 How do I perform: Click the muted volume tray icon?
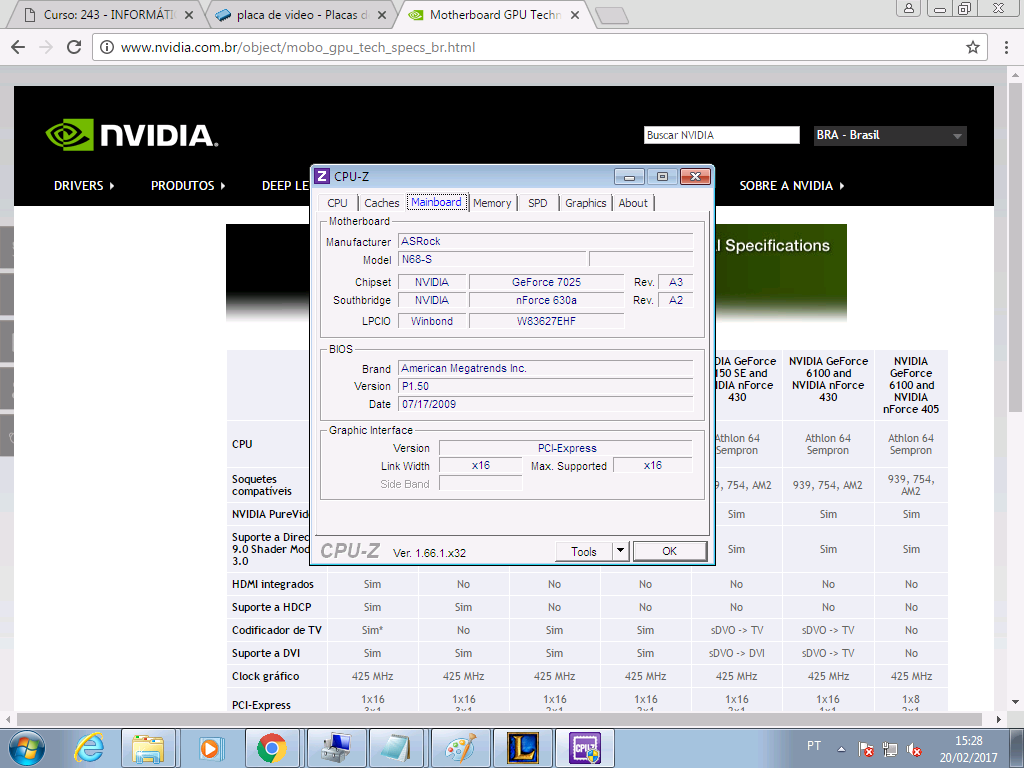[914, 749]
